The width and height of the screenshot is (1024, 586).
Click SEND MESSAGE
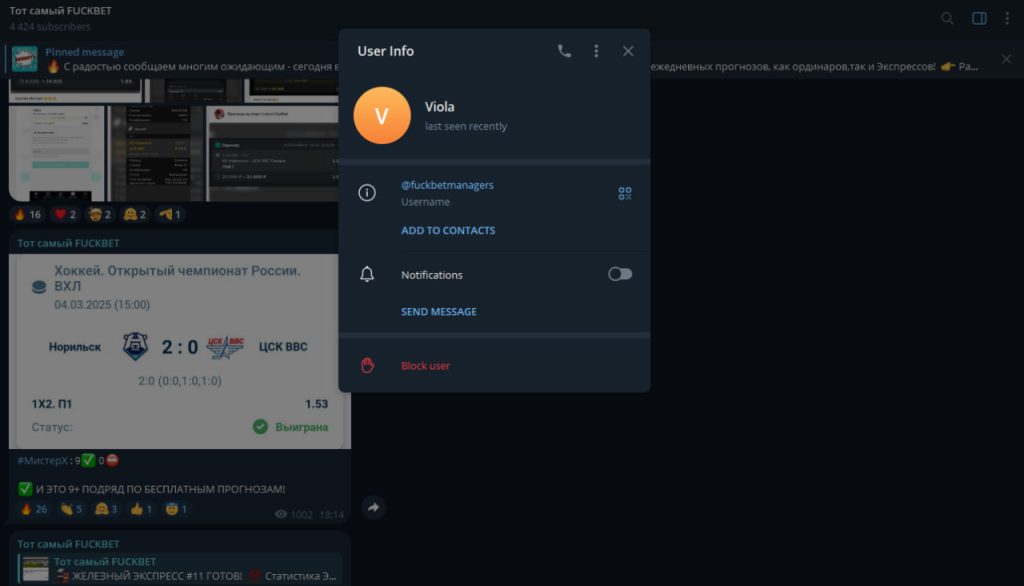[x=439, y=312]
